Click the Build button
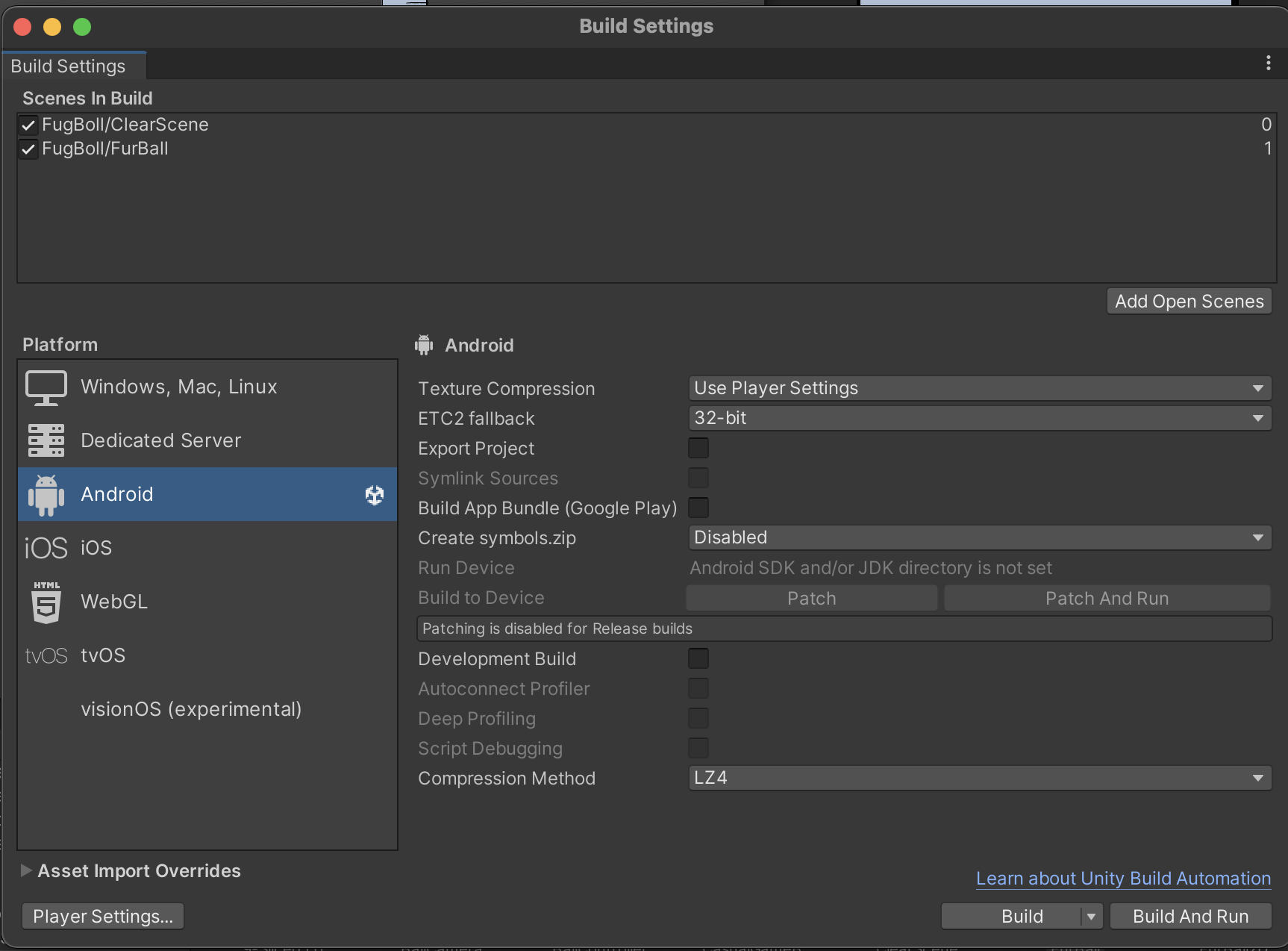Image resolution: width=1288 pixels, height=951 pixels. (1011, 917)
